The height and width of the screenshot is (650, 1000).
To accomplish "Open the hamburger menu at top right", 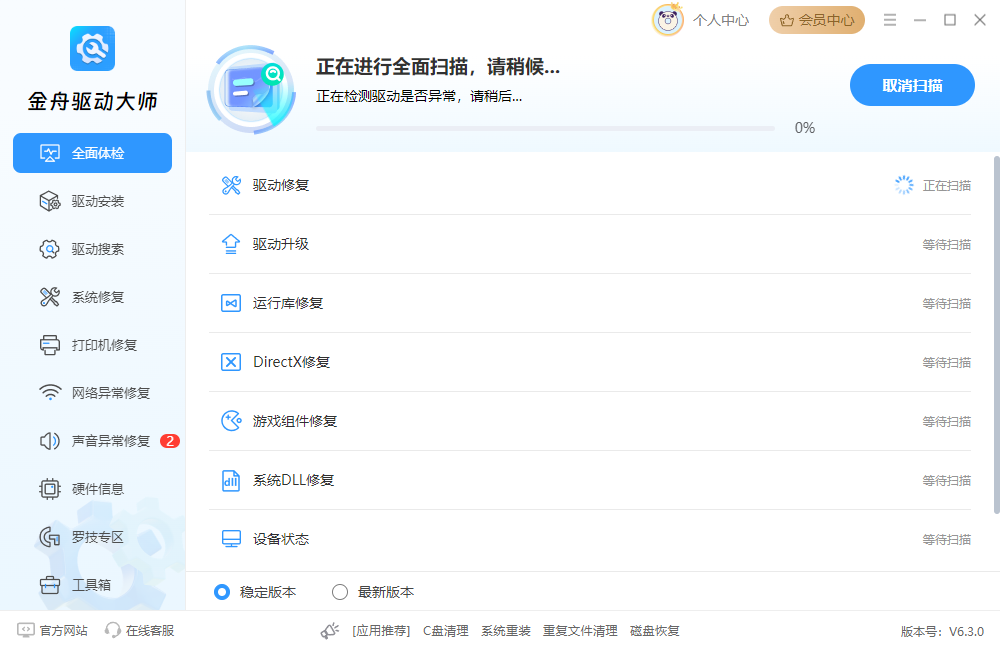I will tap(890, 19).
